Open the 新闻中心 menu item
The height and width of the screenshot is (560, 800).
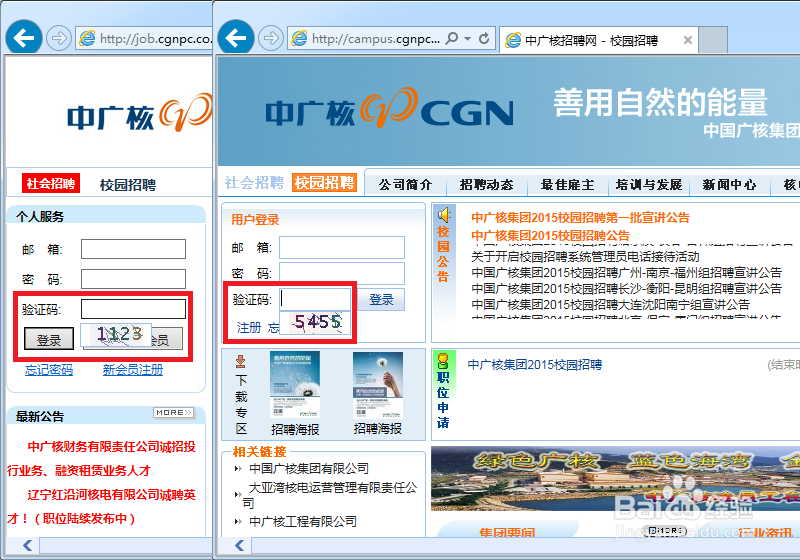tap(729, 185)
